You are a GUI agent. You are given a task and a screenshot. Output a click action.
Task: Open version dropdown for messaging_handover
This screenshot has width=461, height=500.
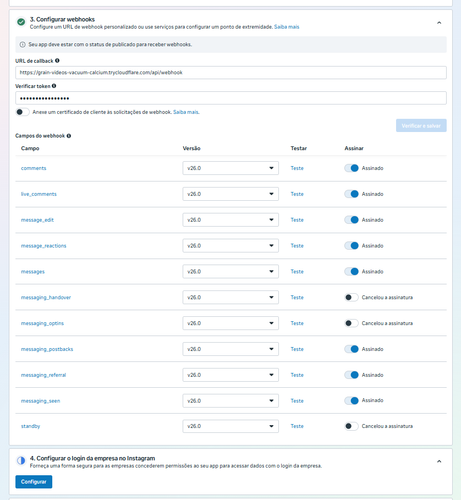coord(230,297)
